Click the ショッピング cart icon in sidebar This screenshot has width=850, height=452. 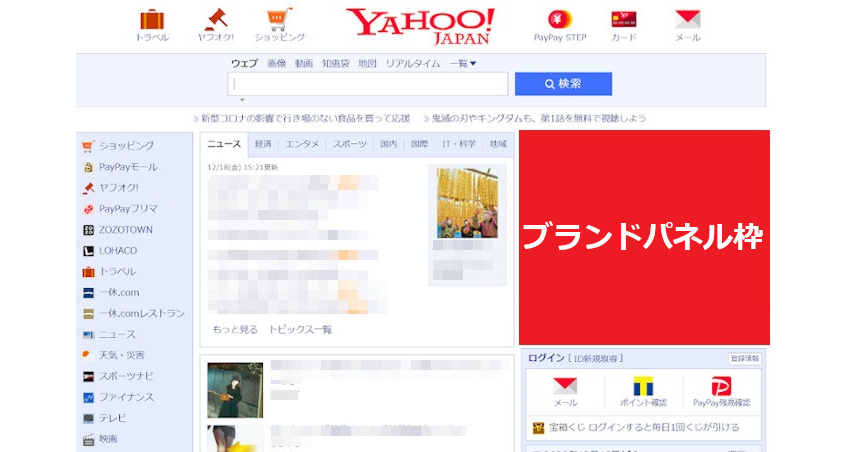pos(88,146)
